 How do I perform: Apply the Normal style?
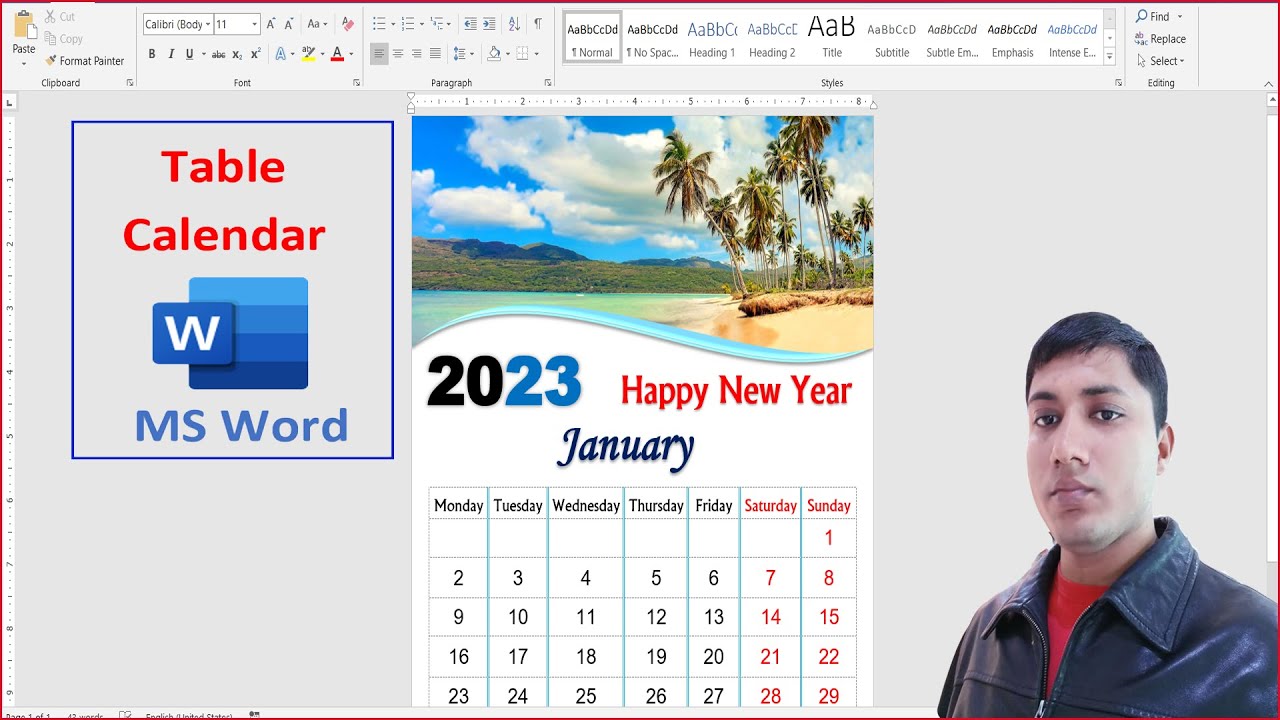[x=593, y=38]
